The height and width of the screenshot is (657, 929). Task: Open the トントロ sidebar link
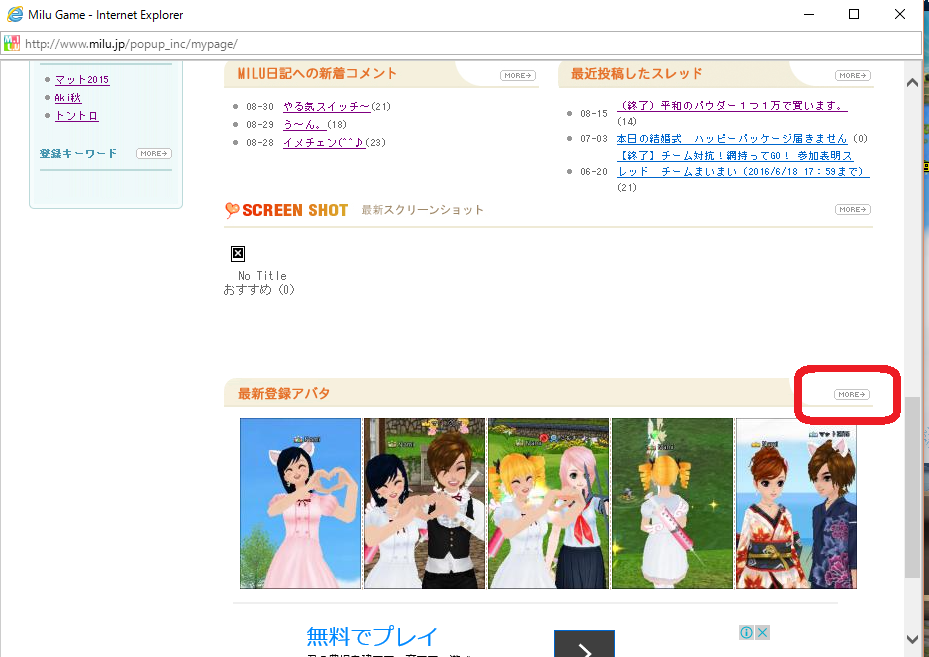click(76, 116)
